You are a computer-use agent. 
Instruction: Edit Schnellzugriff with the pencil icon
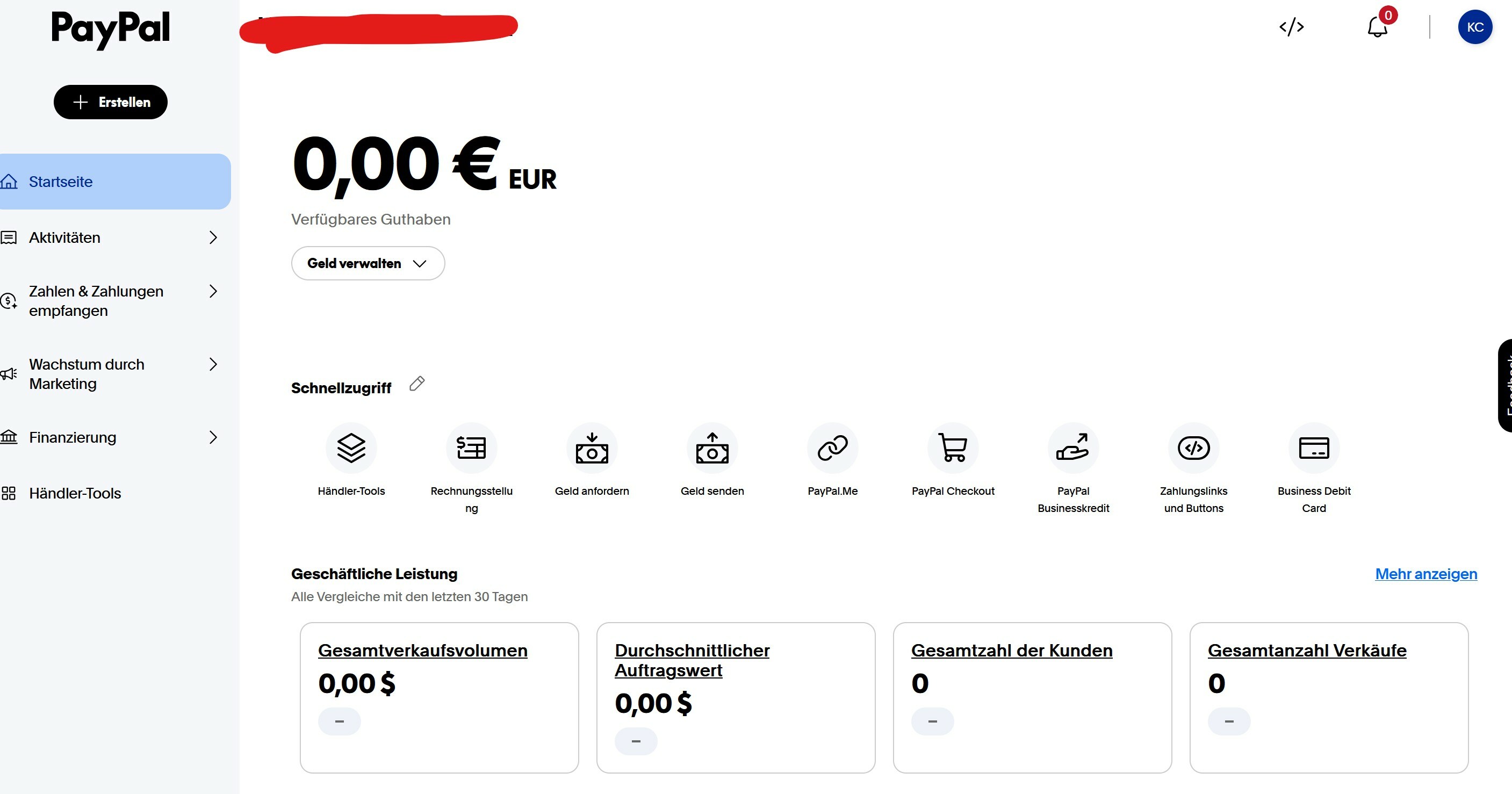point(417,384)
